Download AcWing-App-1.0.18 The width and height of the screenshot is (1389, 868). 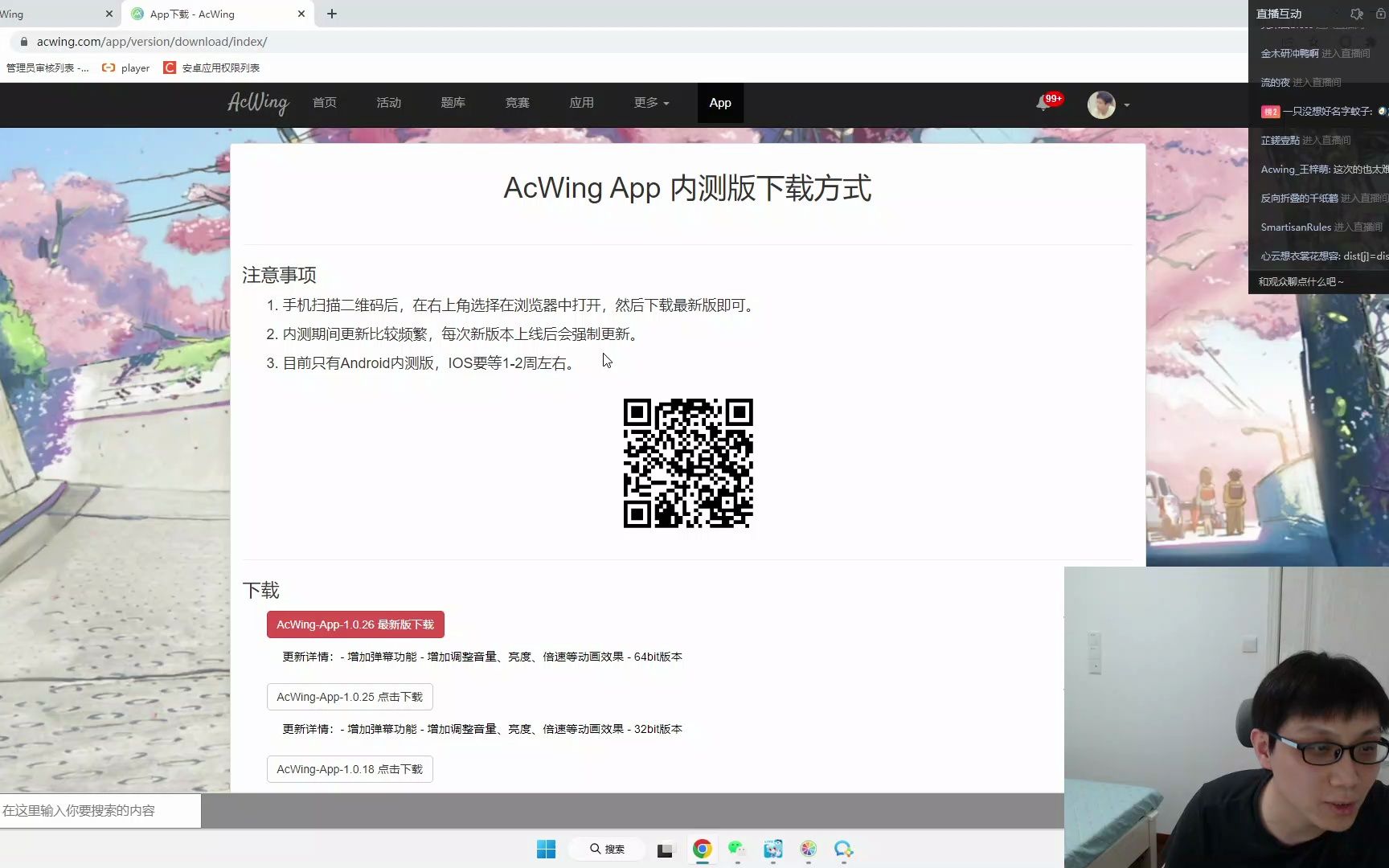coord(350,769)
